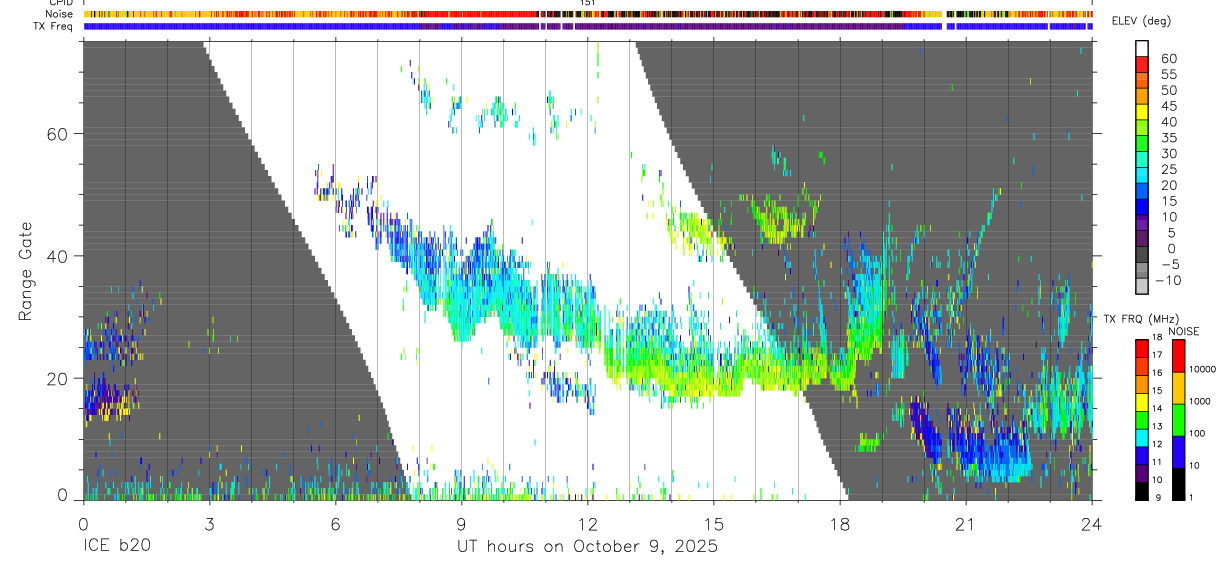This screenshot has width=1228, height=567.
Task: Click the y-axis range gate label 20
Action: (x=60, y=378)
